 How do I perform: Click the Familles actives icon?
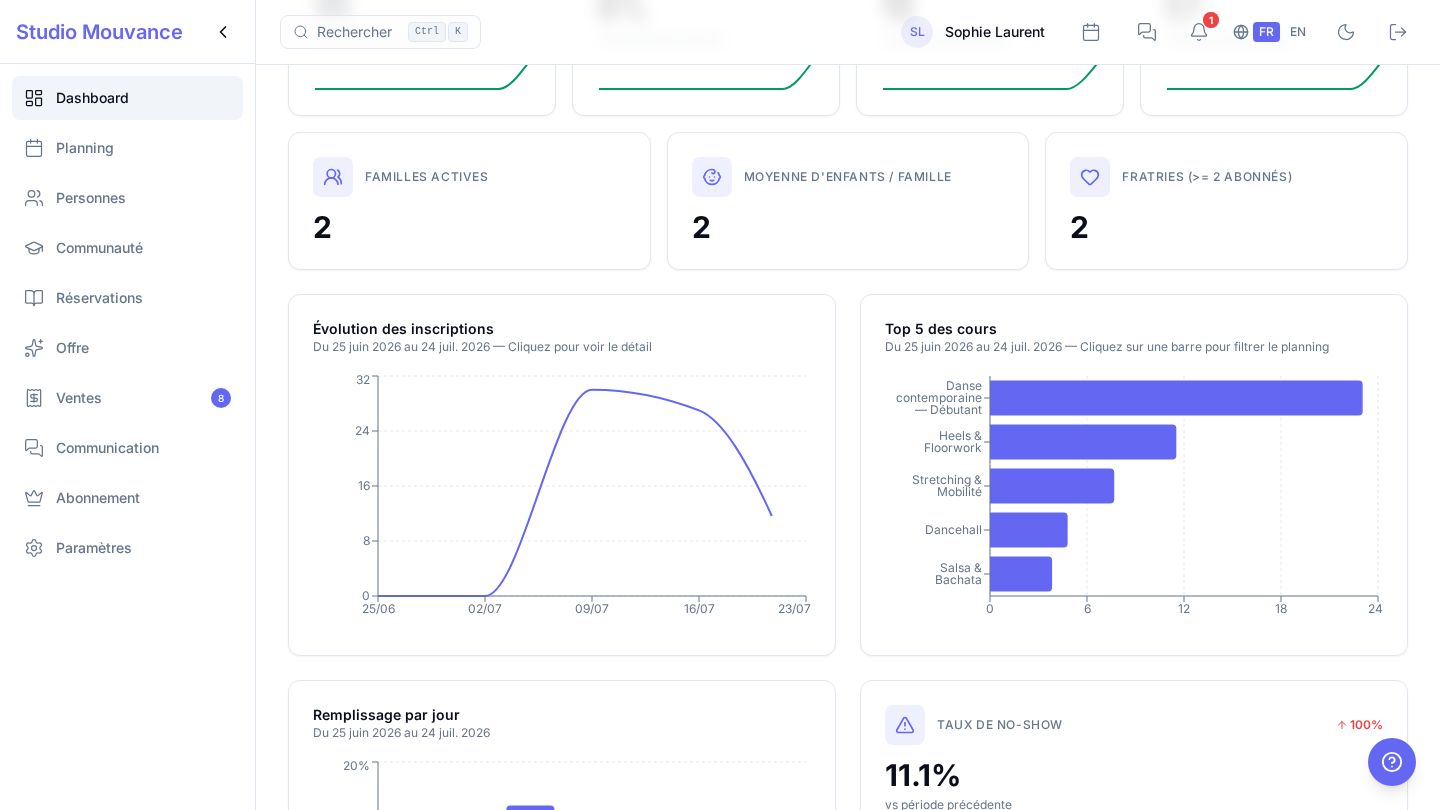click(333, 177)
